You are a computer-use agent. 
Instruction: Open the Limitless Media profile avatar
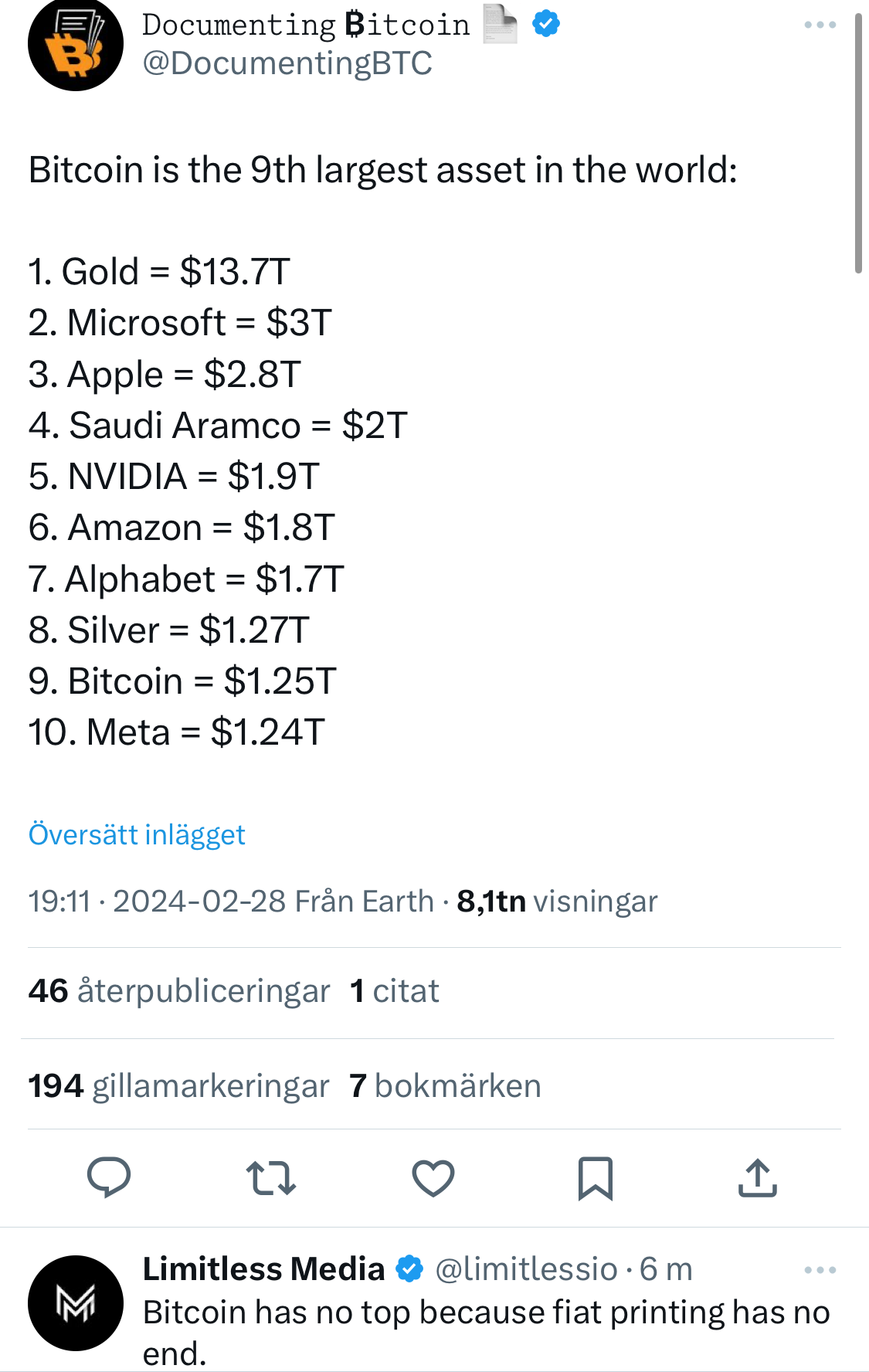click(76, 1303)
